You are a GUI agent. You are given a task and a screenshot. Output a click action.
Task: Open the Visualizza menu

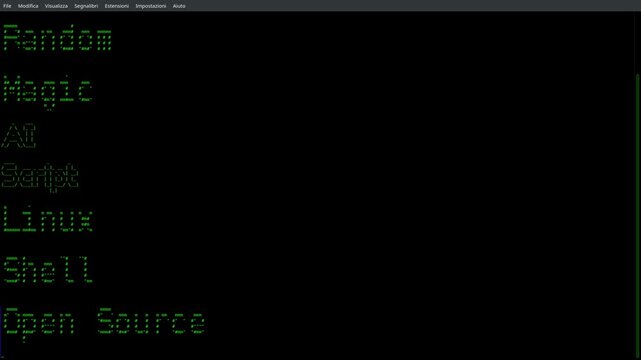(56, 6)
